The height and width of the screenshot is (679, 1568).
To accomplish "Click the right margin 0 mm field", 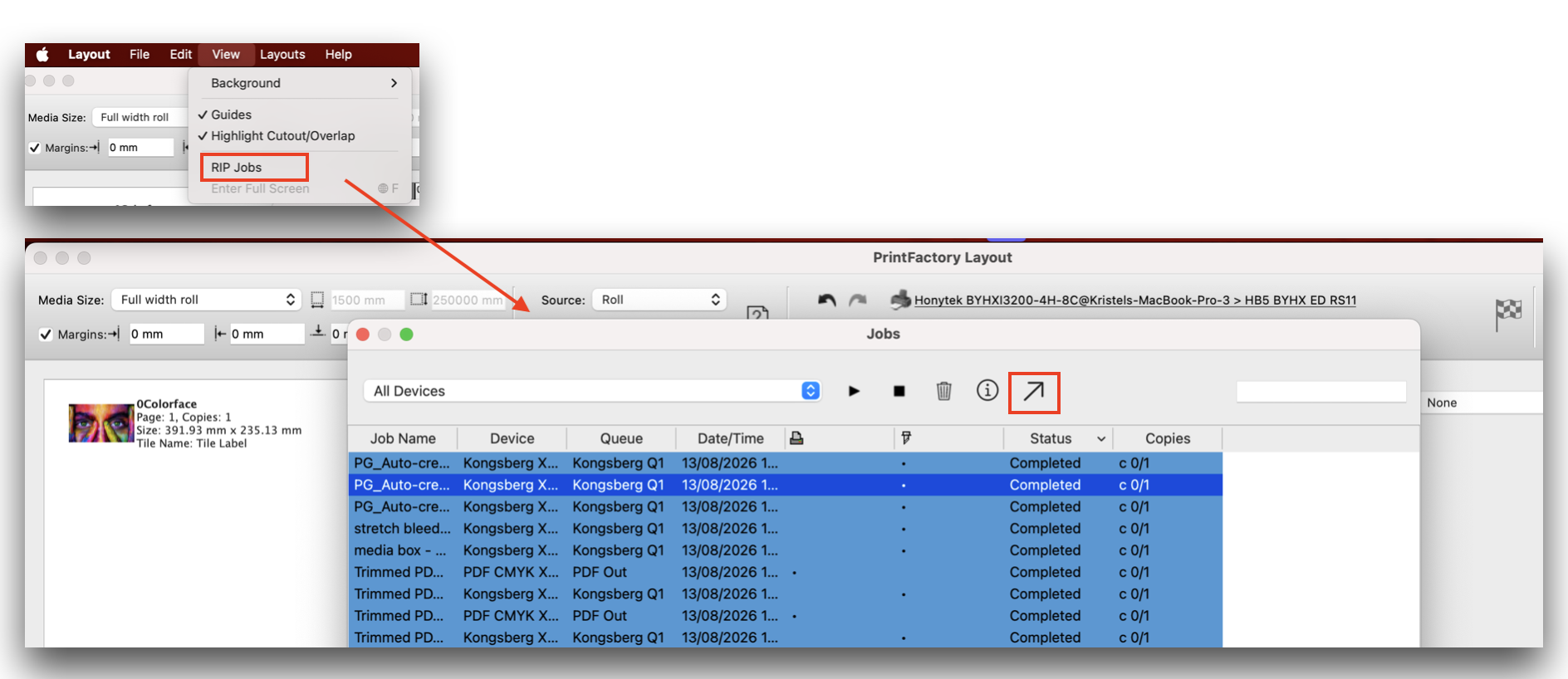I will coord(267,334).
